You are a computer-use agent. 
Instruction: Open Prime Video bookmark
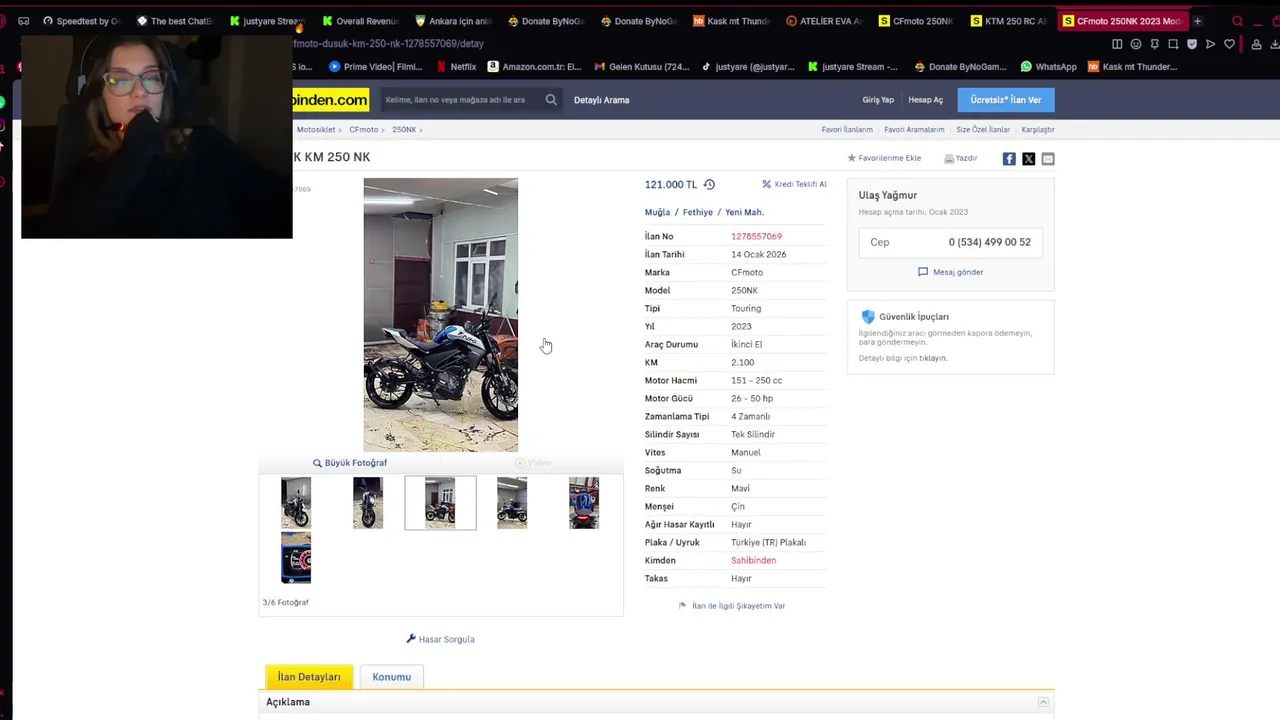(375, 67)
